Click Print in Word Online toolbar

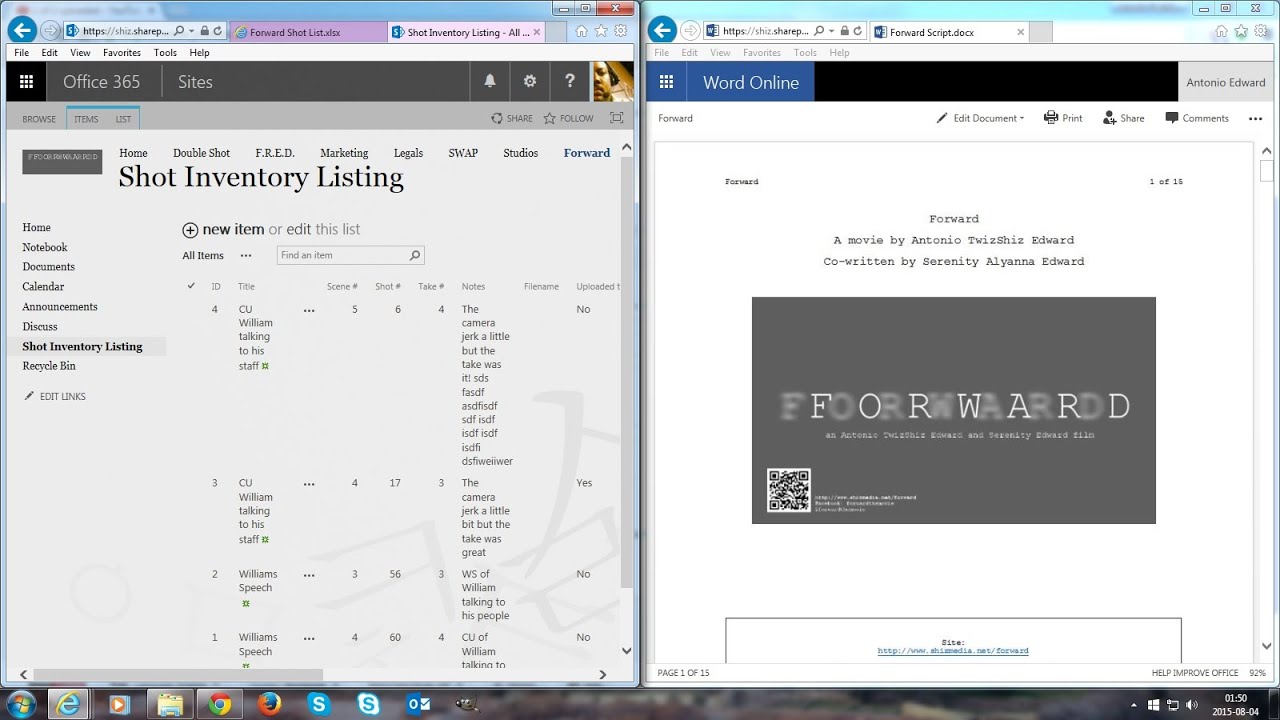[1063, 118]
